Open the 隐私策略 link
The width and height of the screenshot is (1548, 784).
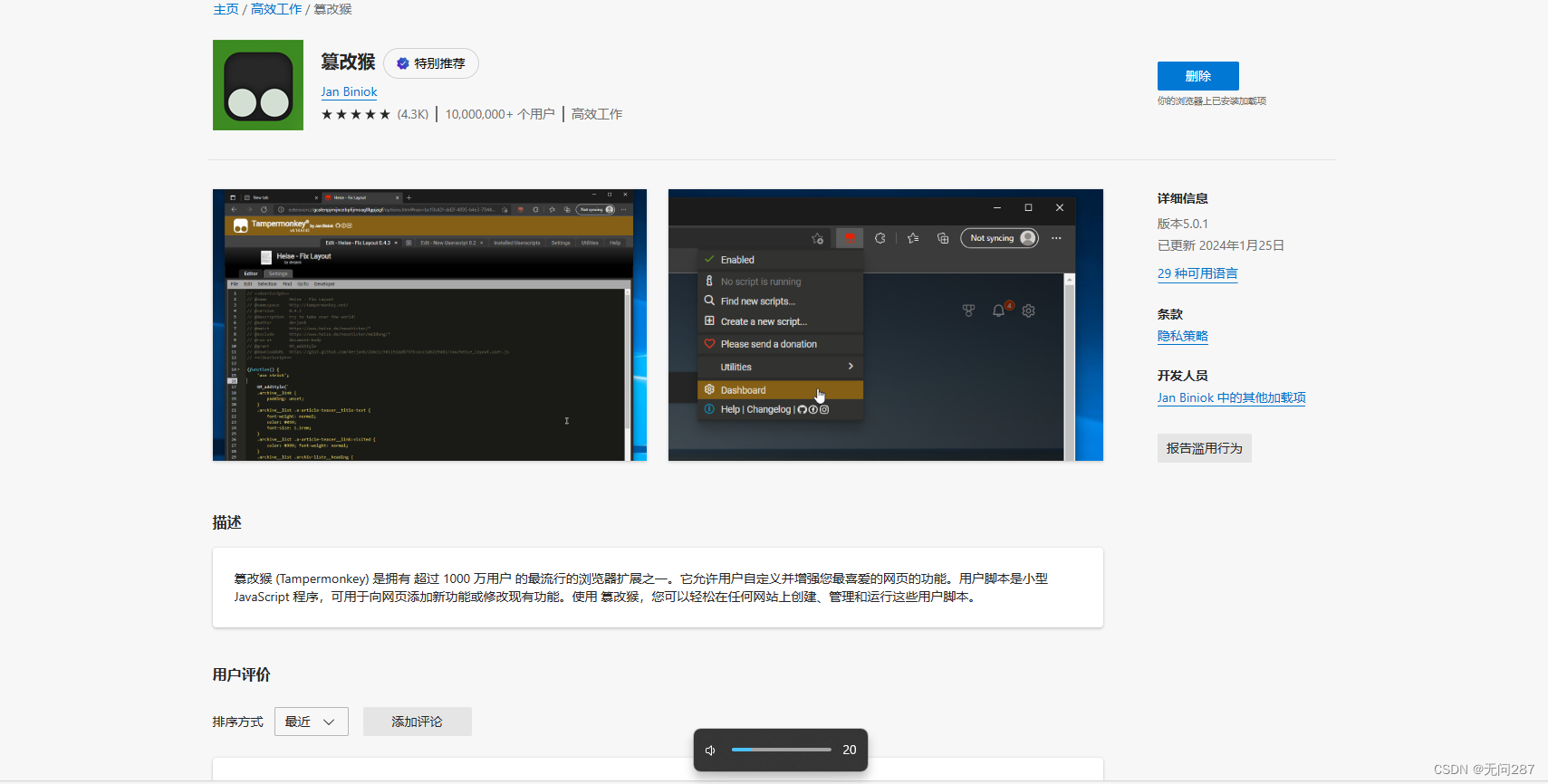pos(1182,336)
